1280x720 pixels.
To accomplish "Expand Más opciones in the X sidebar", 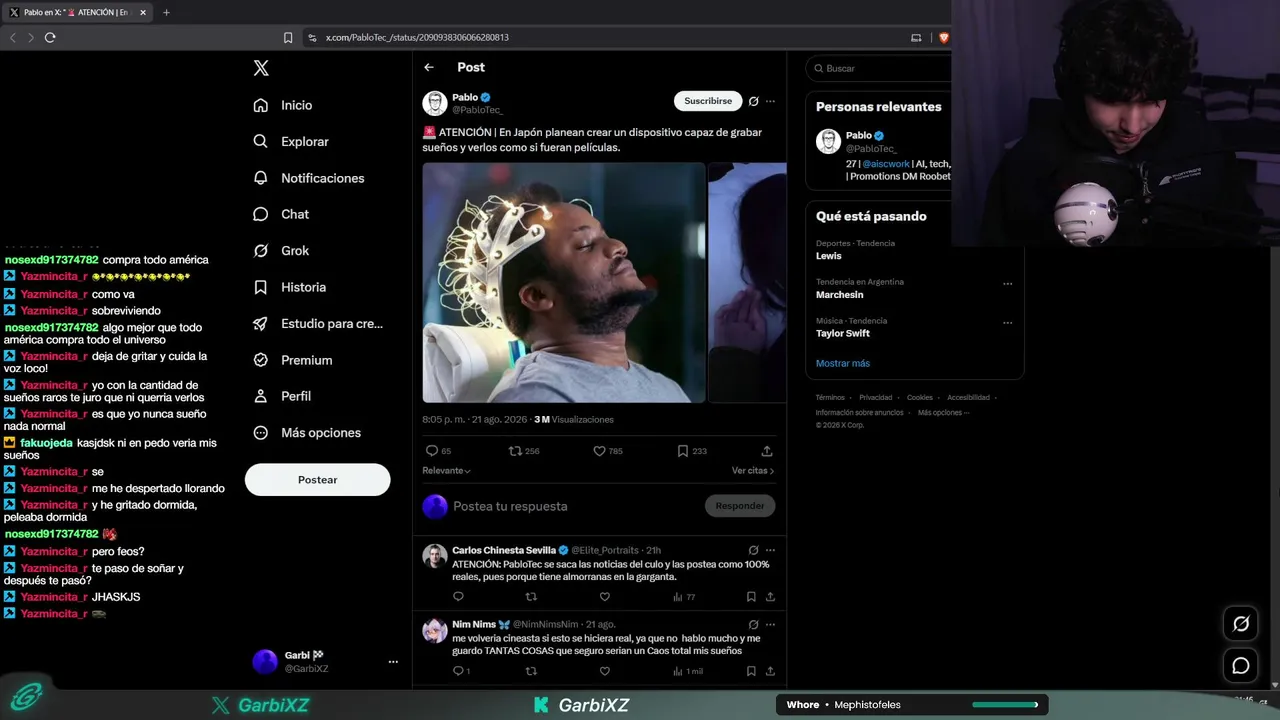I will pyautogui.click(x=307, y=433).
